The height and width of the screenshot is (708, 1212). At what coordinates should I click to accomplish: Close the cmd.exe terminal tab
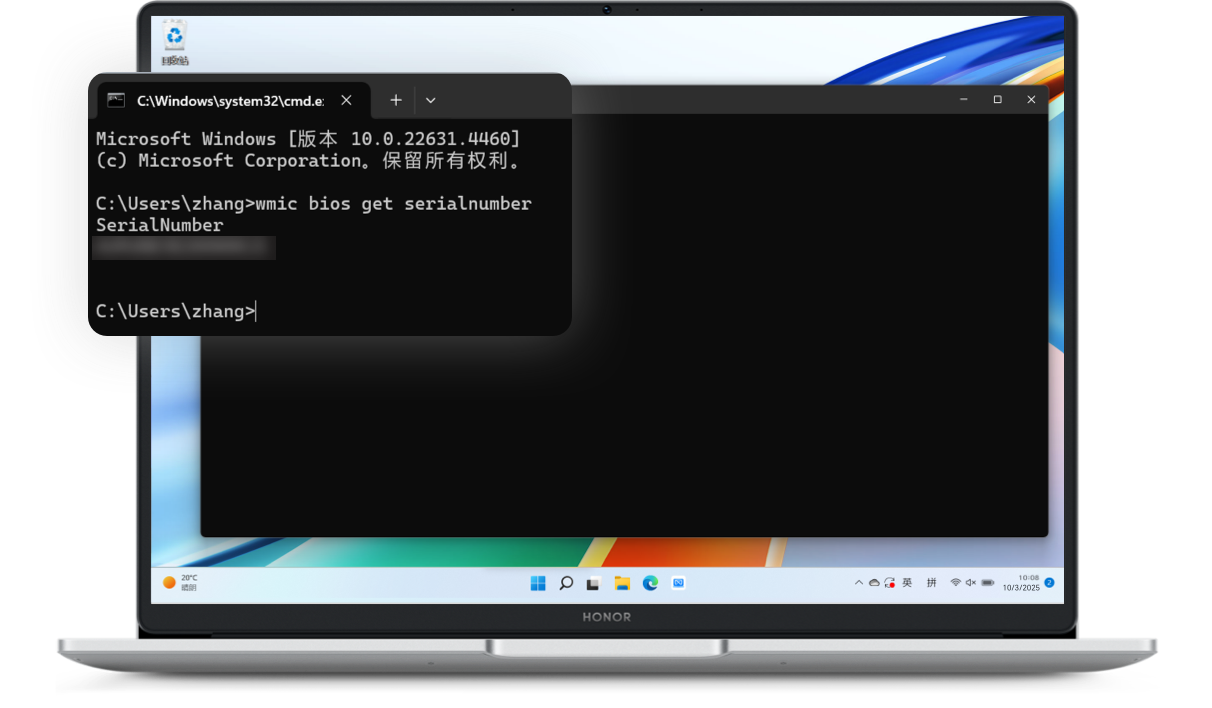pos(346,100)
